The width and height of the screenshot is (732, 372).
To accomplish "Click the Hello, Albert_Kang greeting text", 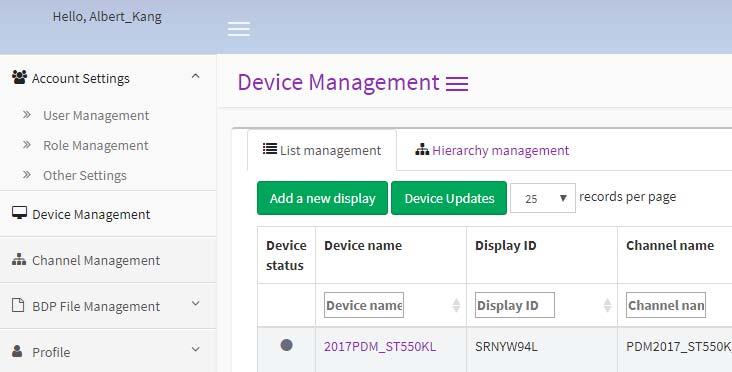I will 107,17.
